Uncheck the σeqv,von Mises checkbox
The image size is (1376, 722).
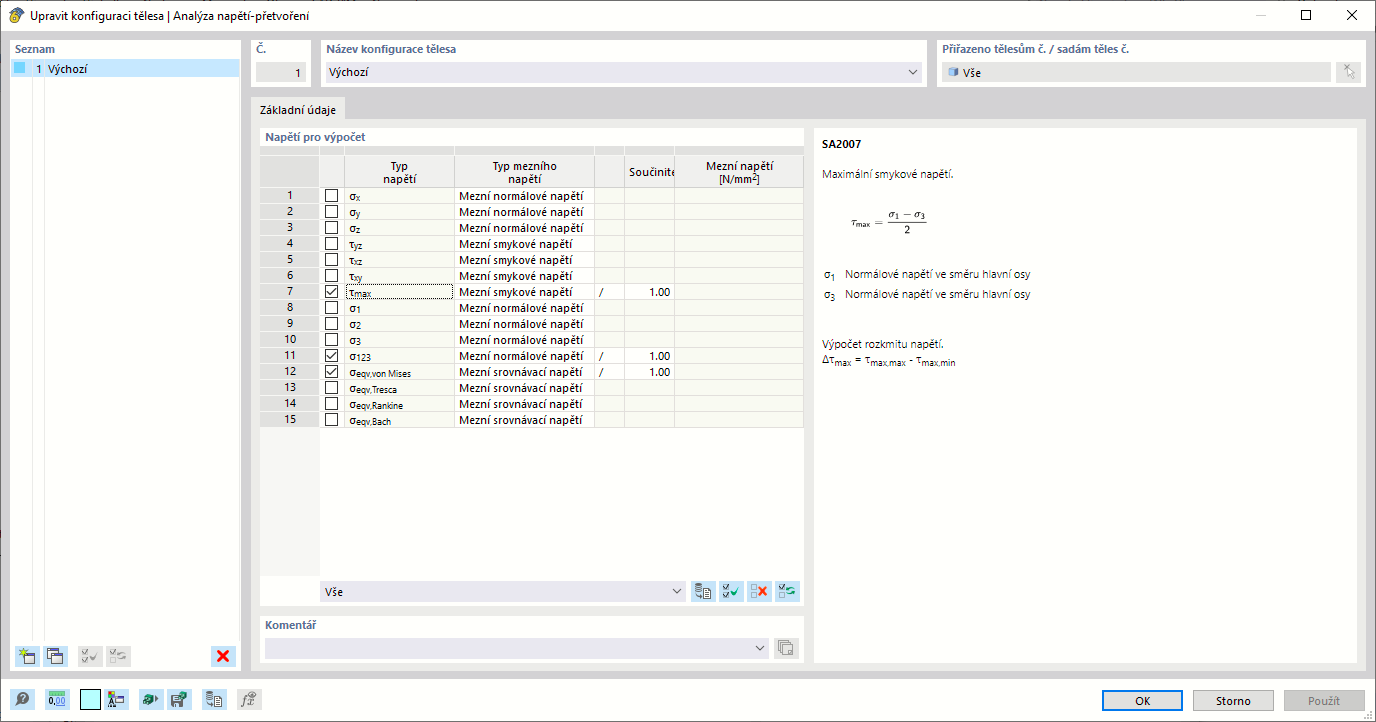tap(332, 372)
